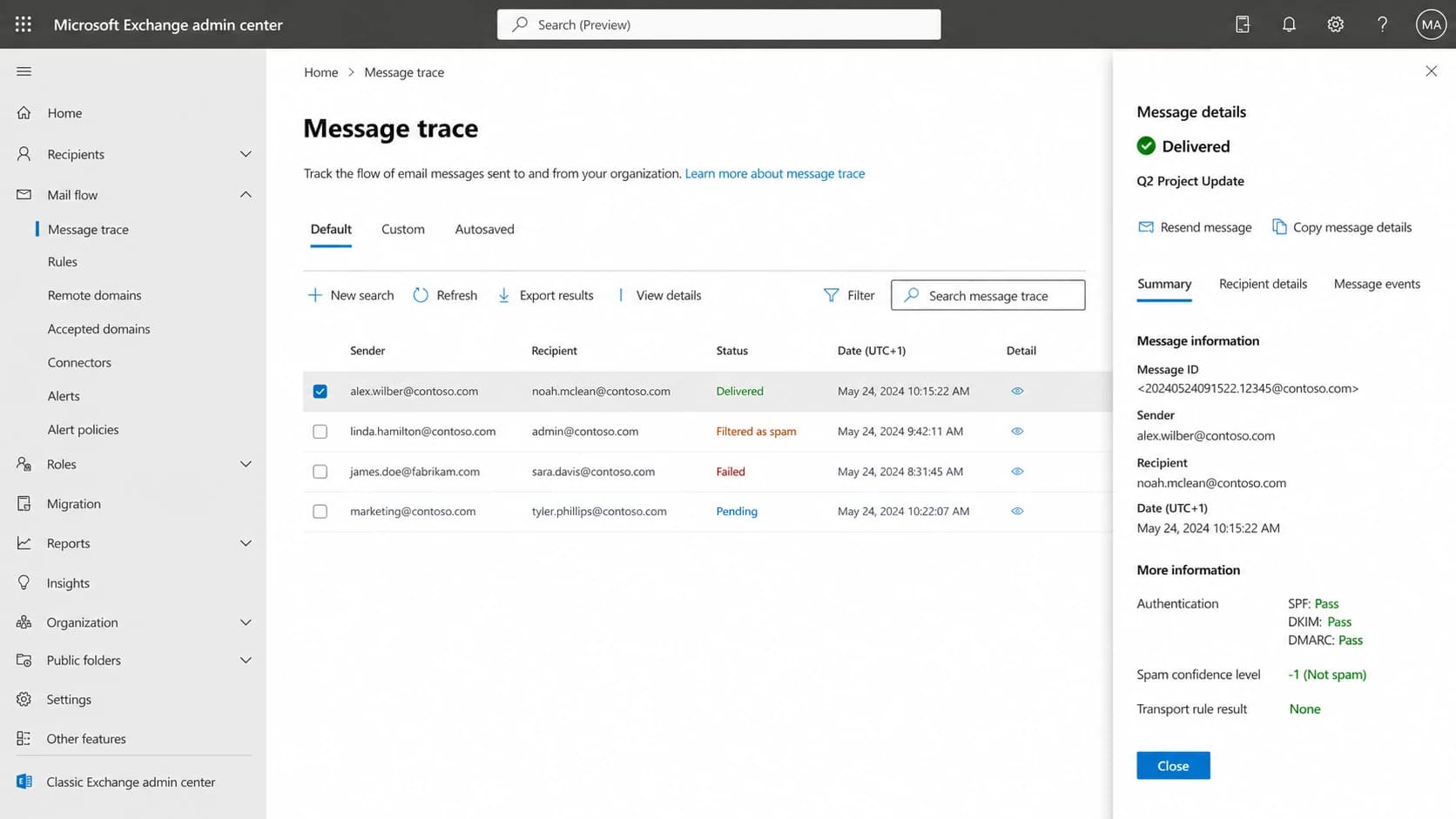Click the Recipients person icon
This screenshot has width=1456, height=819.
(x=24, y=153)
